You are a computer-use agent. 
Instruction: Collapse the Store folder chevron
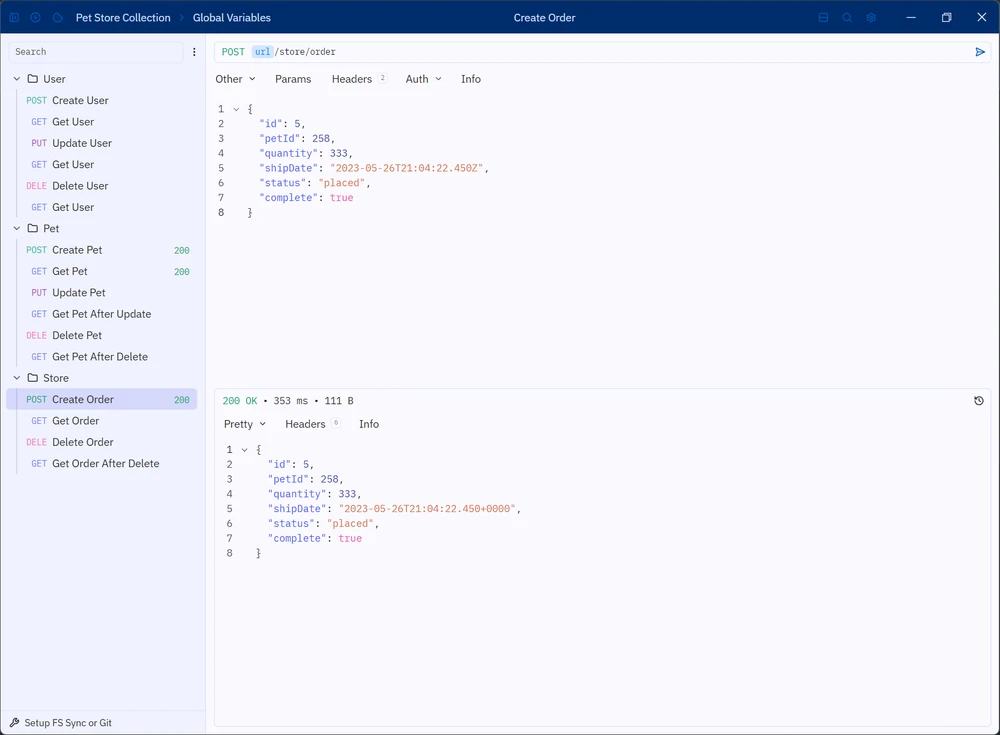17,378
